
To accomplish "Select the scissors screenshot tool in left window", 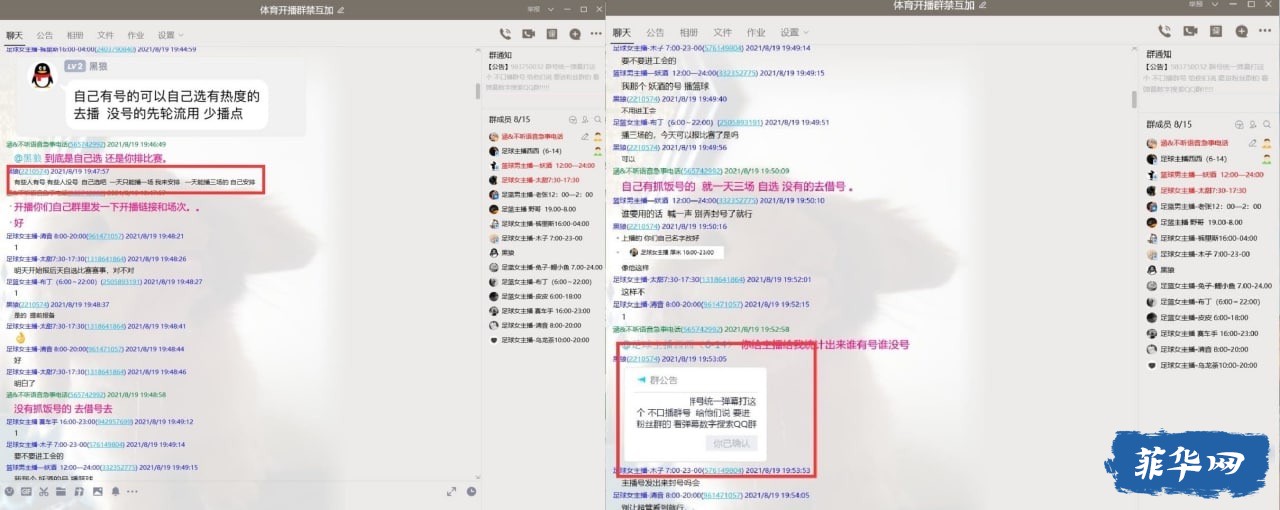I will (x=45, y=491).
